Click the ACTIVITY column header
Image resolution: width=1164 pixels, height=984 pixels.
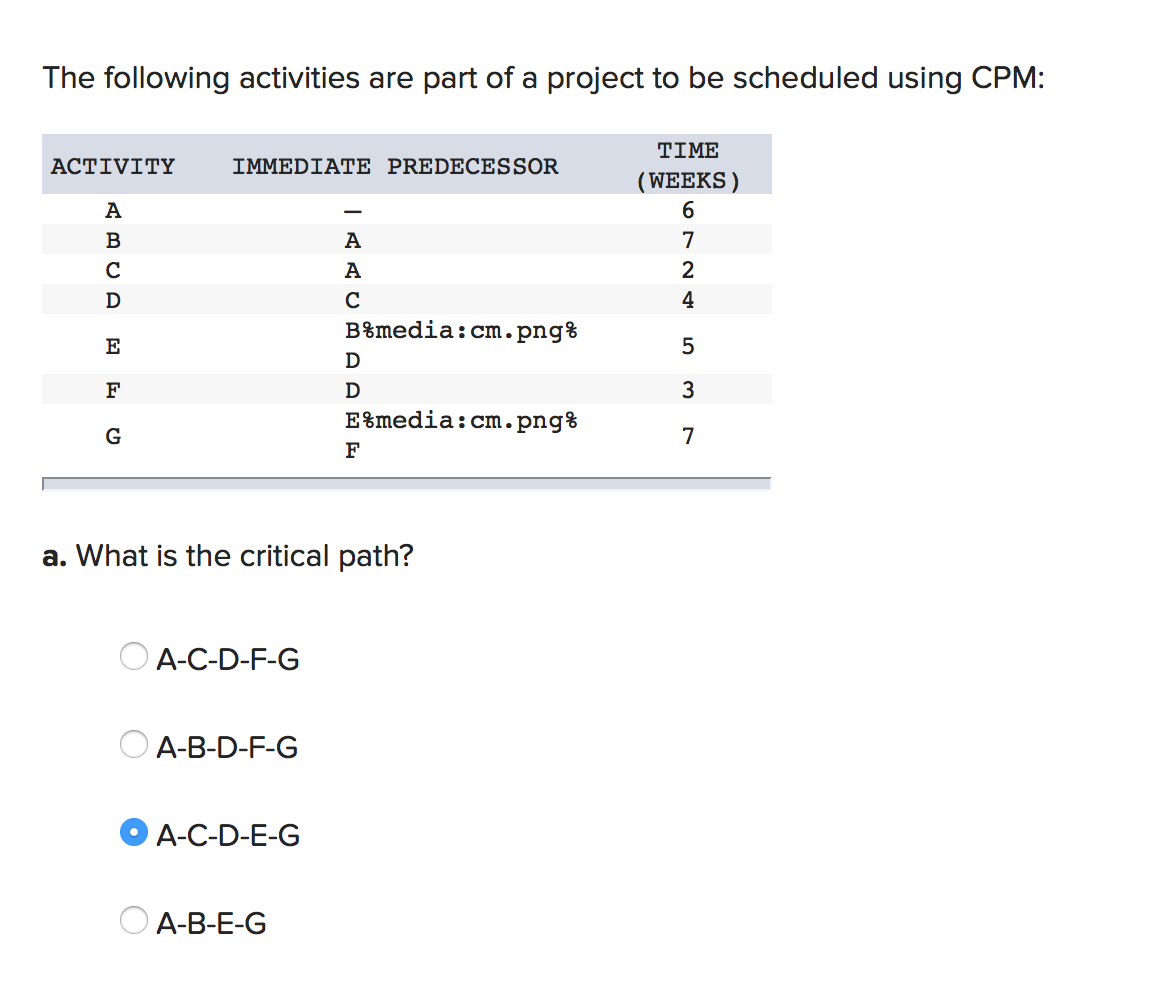[x=113, y=166]
